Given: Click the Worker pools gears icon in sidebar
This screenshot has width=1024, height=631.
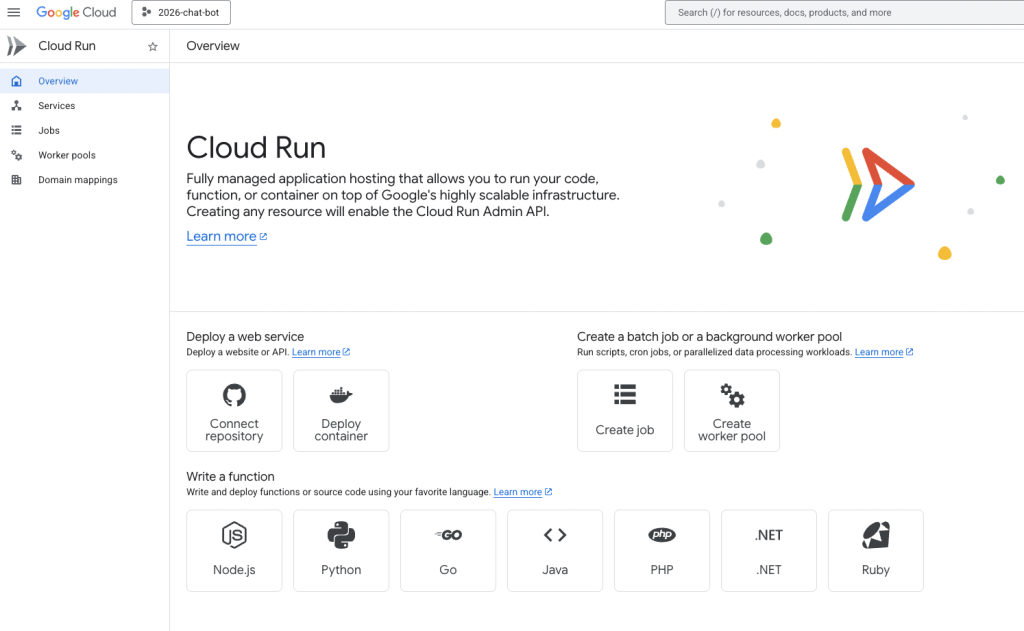Looking at the screenshot, I should point(16,155).
